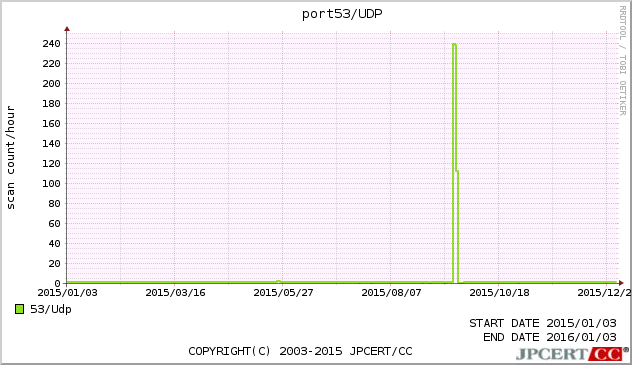Click the peak of the 240 spike
The width and height of the screenshot is (632, 365).
(454, 44)
